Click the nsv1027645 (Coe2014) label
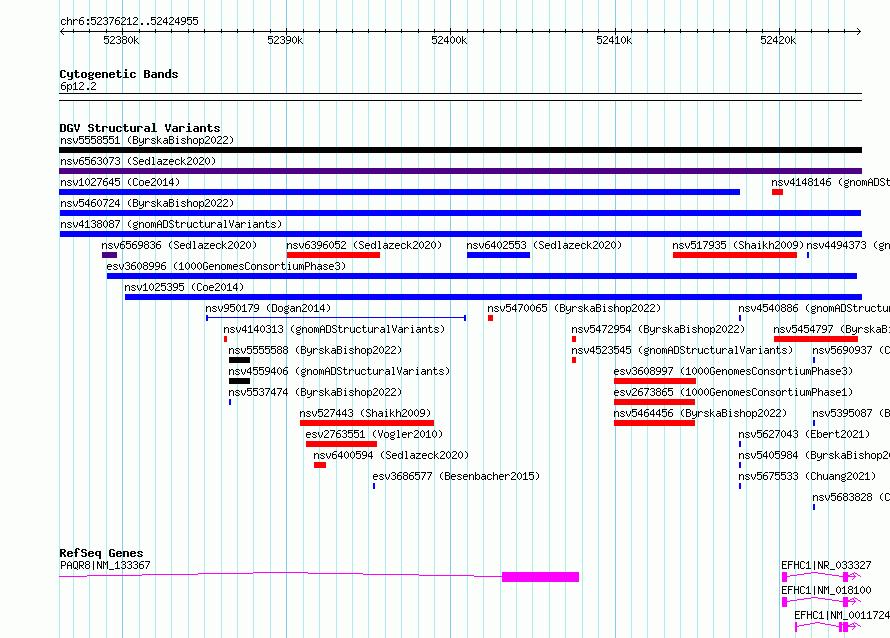 pos(120,182)
